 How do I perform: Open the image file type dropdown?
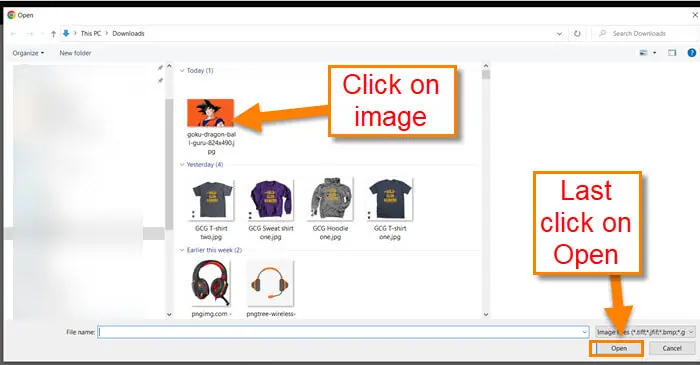pyautogui.click(x=645, y=332)
